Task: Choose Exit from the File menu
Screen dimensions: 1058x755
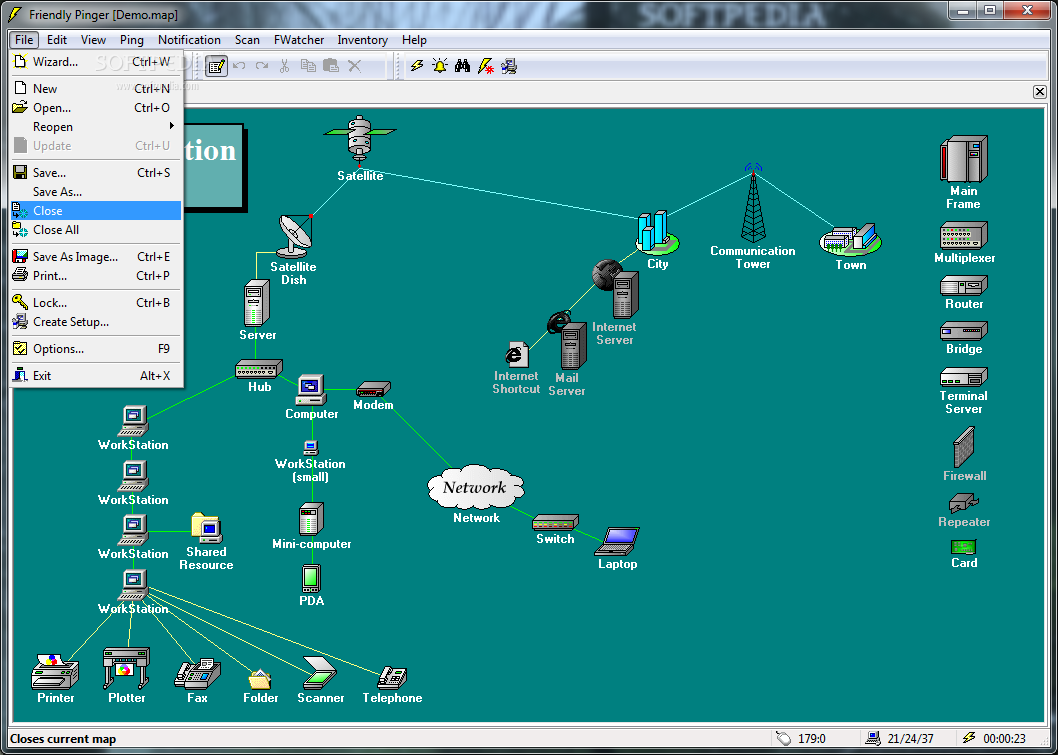Action: [96, 376]
